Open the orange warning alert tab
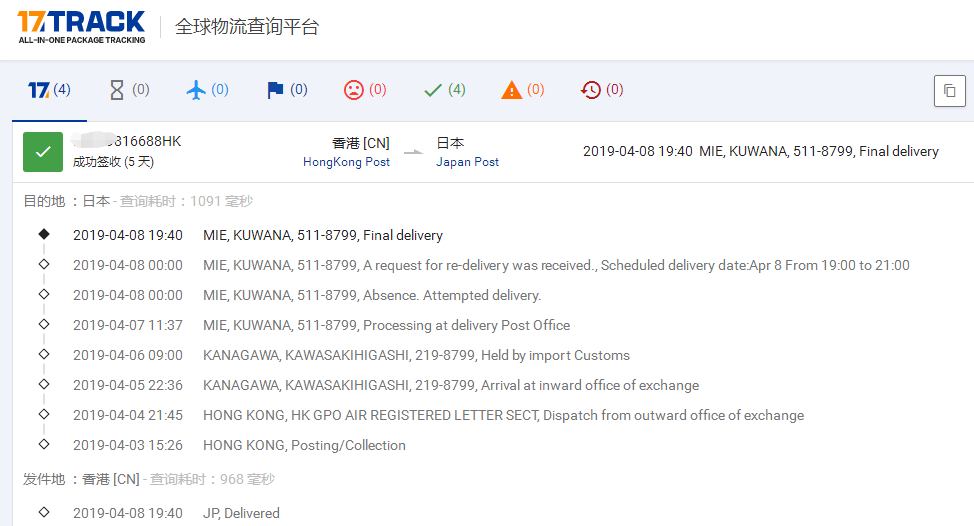This screenshot has width=974, height=526. click(x=522, y=90)
